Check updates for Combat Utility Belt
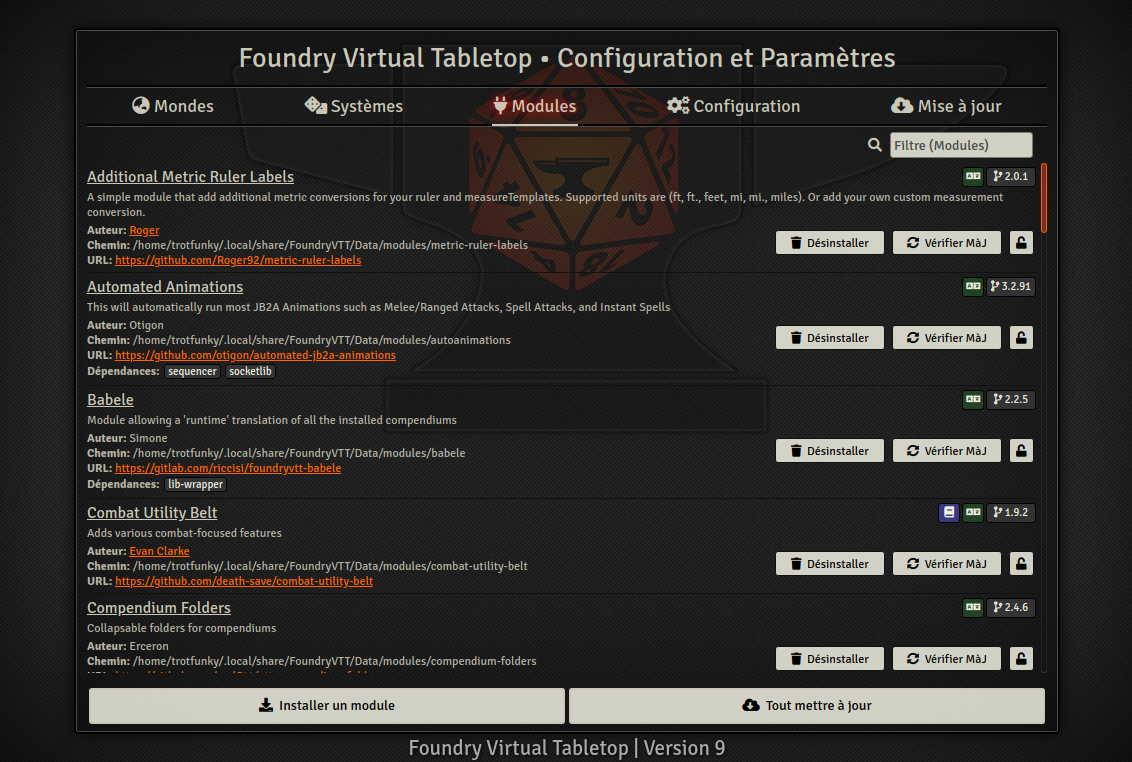1132x762 pixels. [946, 564]
